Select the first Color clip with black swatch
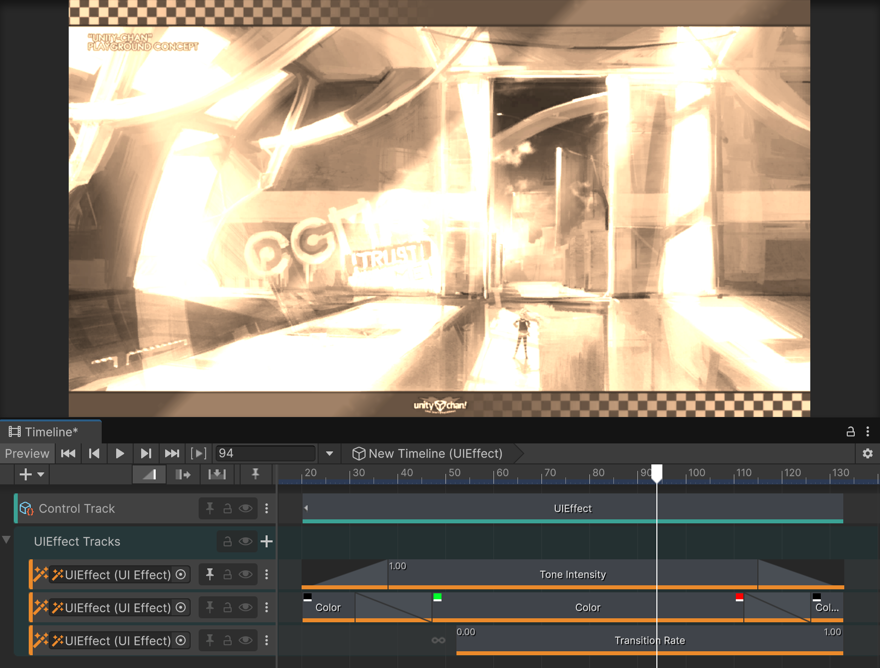This screenshot has height=668, width=880. 329,607
